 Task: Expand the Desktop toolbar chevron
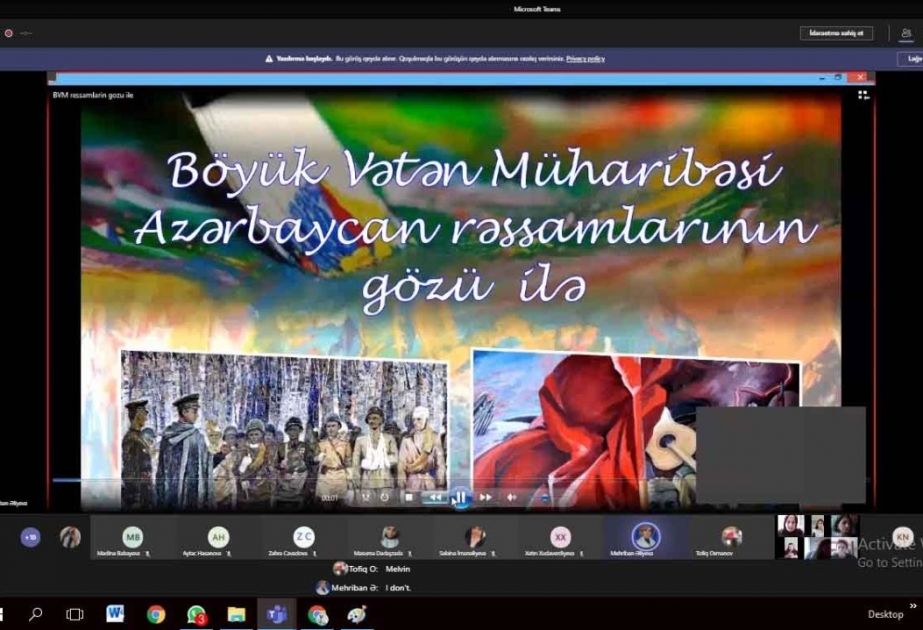click(x=913, y=606)
